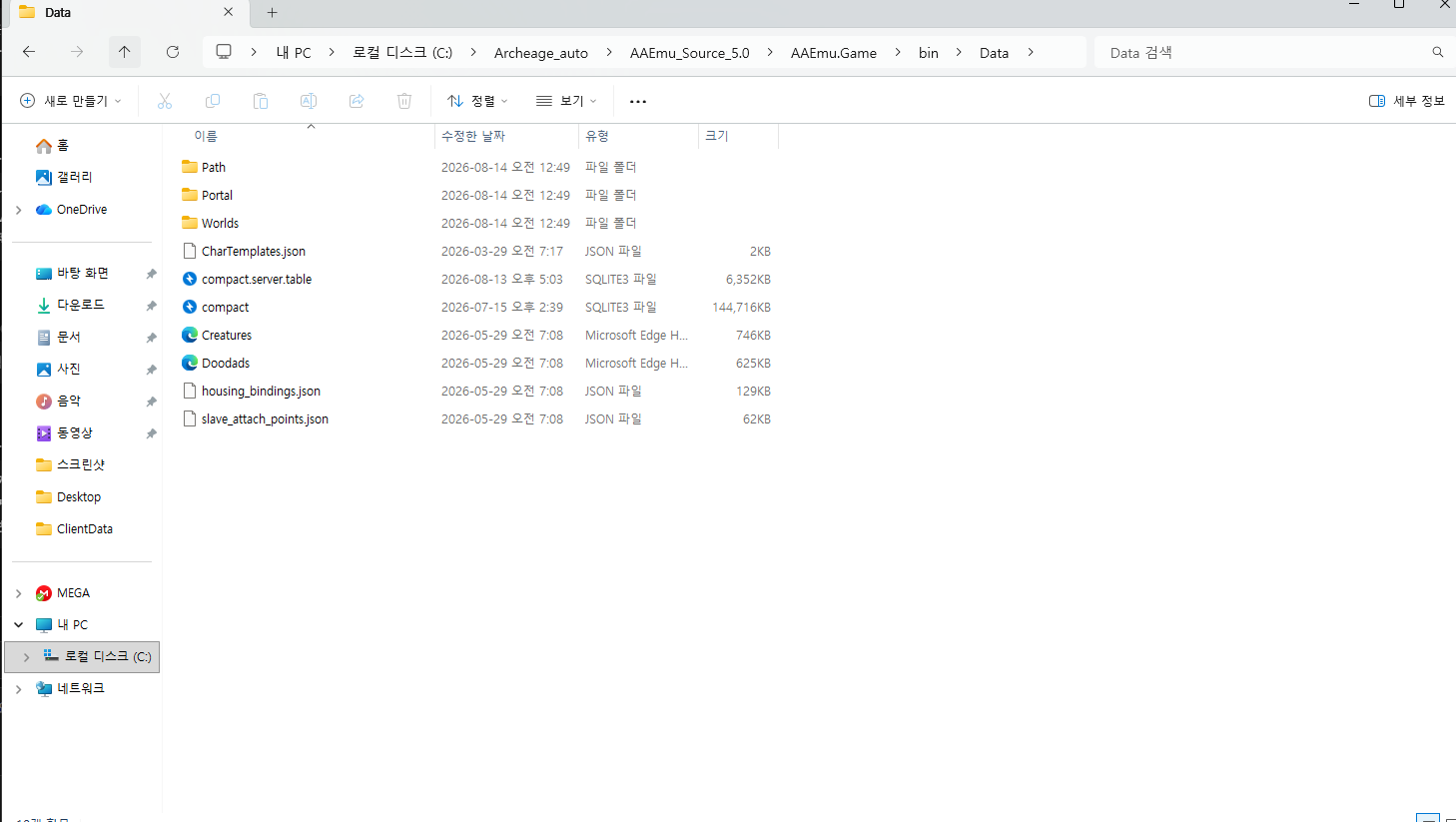The image size is (1456, 822).
Task: Click the search magnifier icon
Action: click(1438, 52)
